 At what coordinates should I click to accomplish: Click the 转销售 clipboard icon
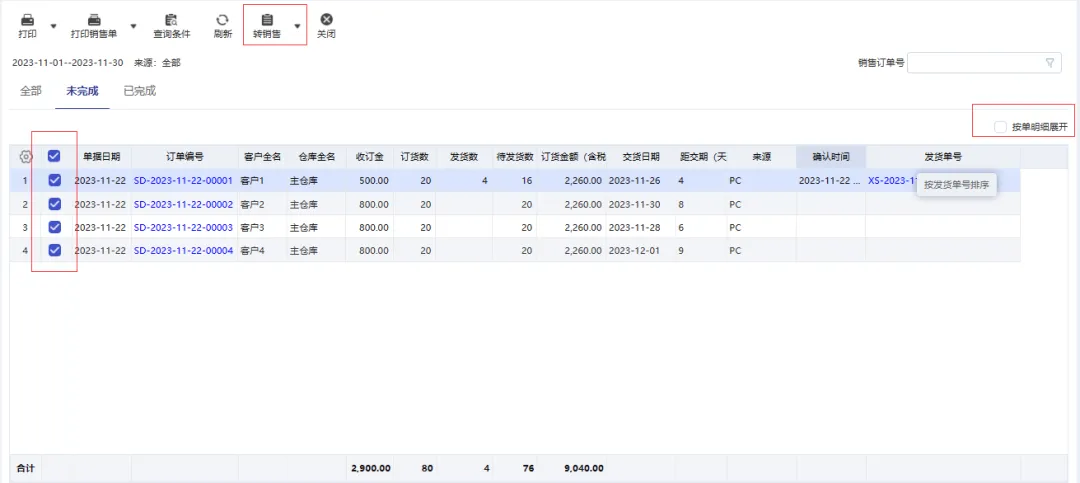(x=266, y=20)
